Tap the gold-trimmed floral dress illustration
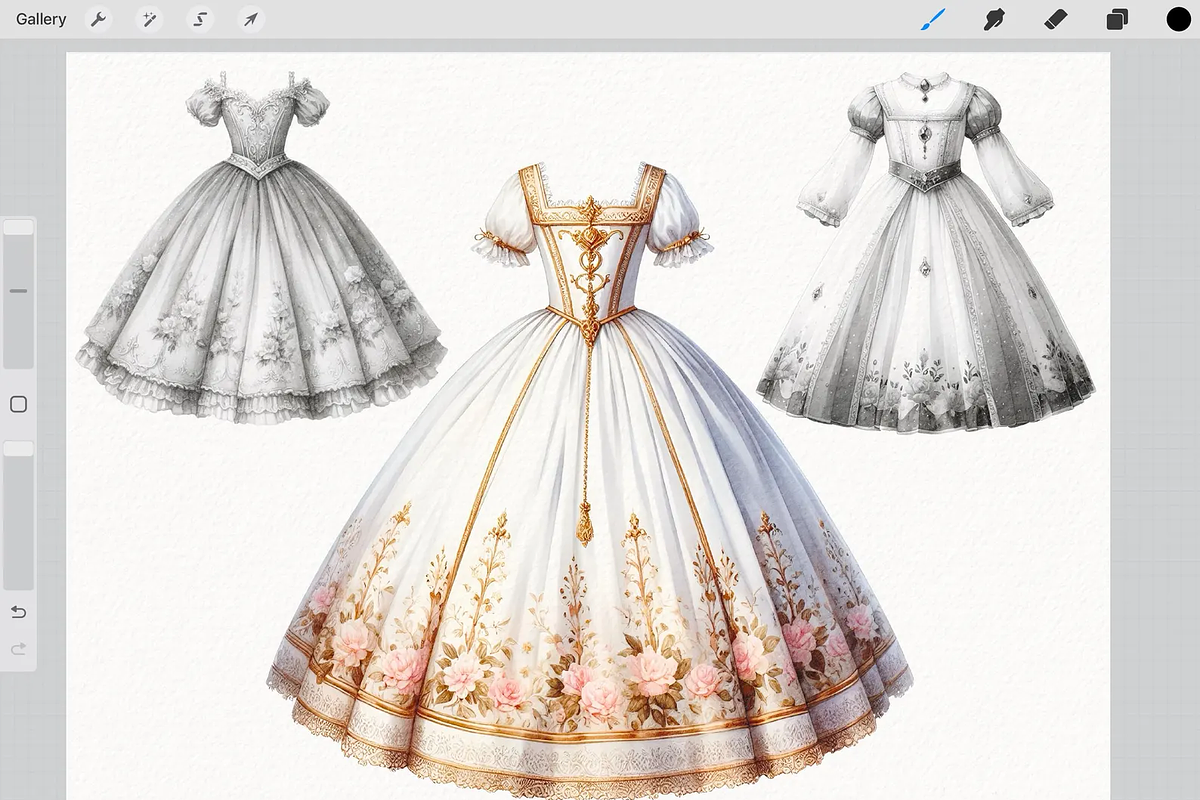The image size is (1200, 800). click(x=590, y=480)
